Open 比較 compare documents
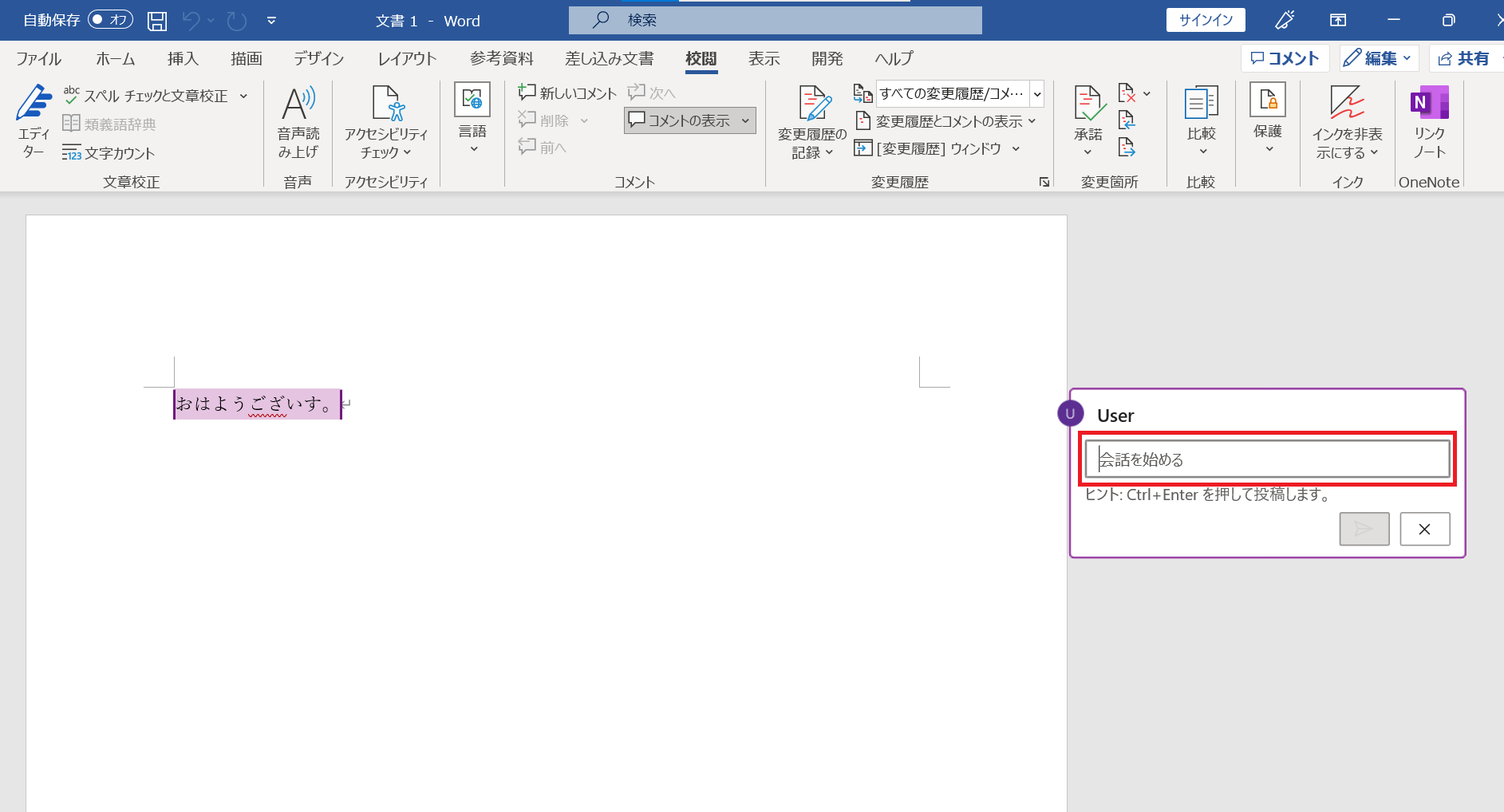 (1202, 120)
